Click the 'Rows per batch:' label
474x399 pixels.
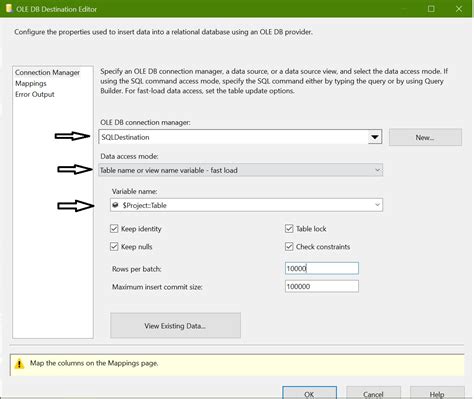pyautogui.click(x=137, y=269)
